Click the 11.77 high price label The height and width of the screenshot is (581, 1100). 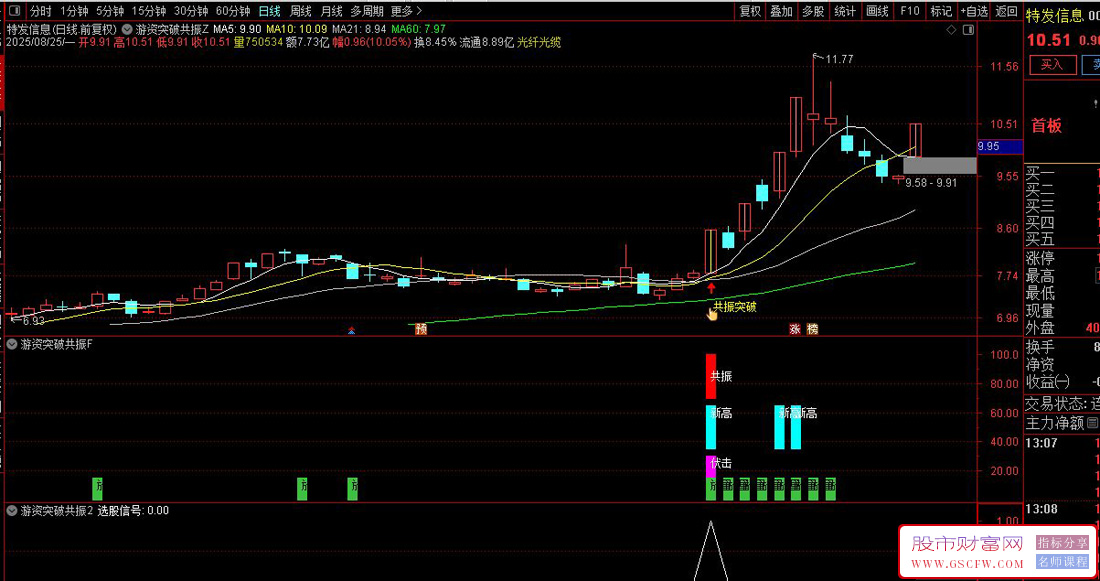pos(839,60)
